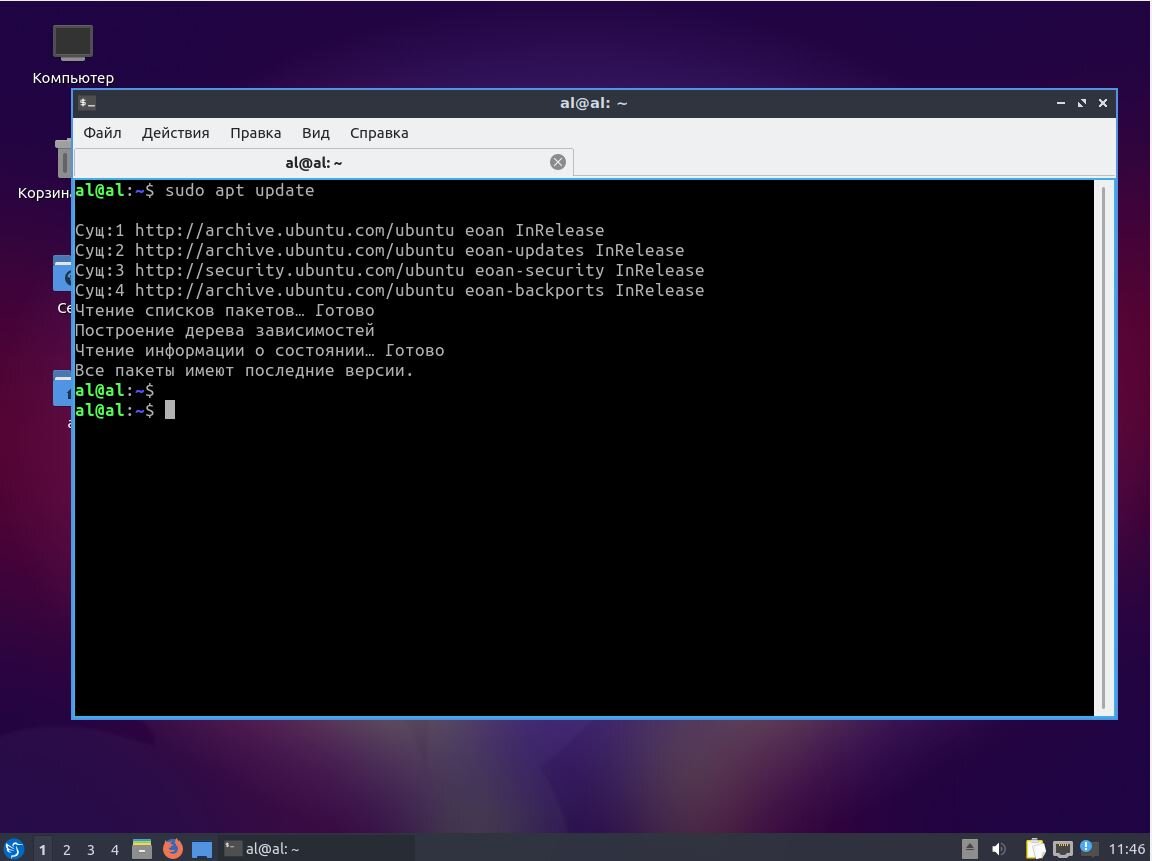Open the Правка menu
This screenshot has width=1152, height=861.
coord(256,133)
